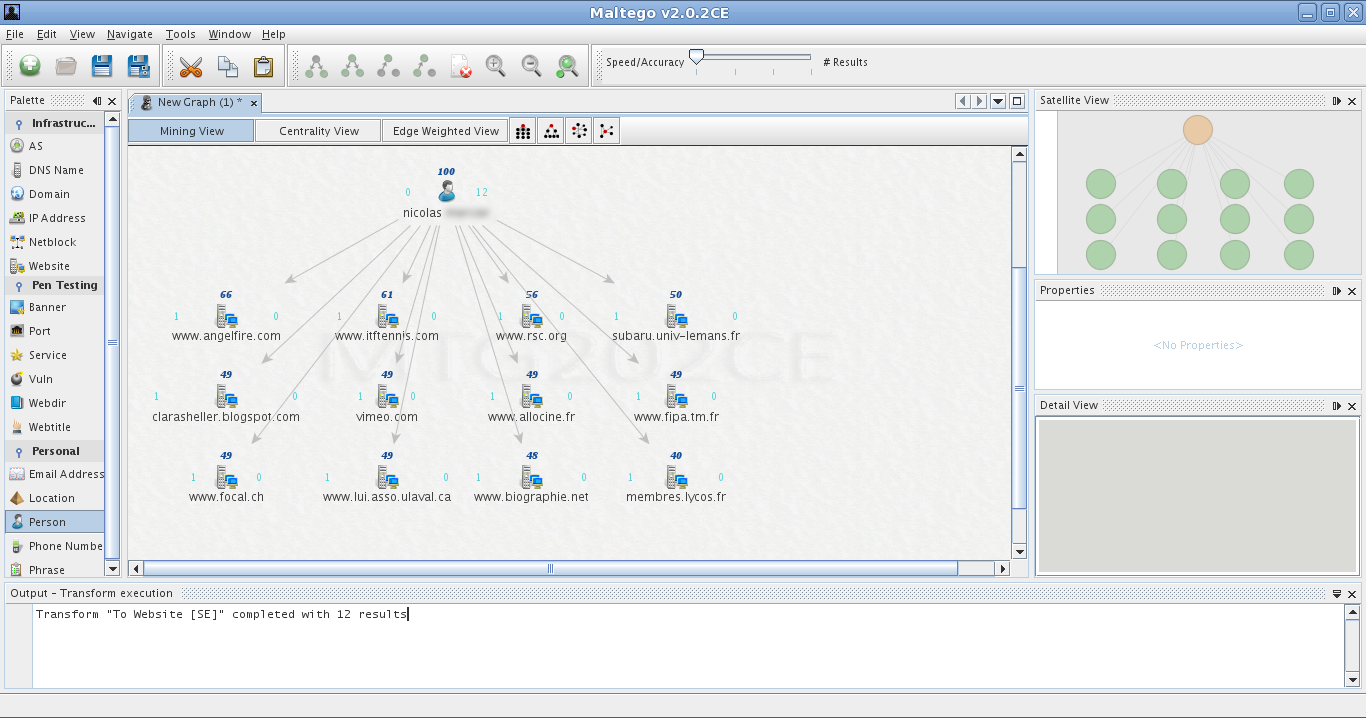Open the Tools menu
Image resolution: width=1366 pixels, height=718 pixels.
pyautogui.click(x=180, y=34)
